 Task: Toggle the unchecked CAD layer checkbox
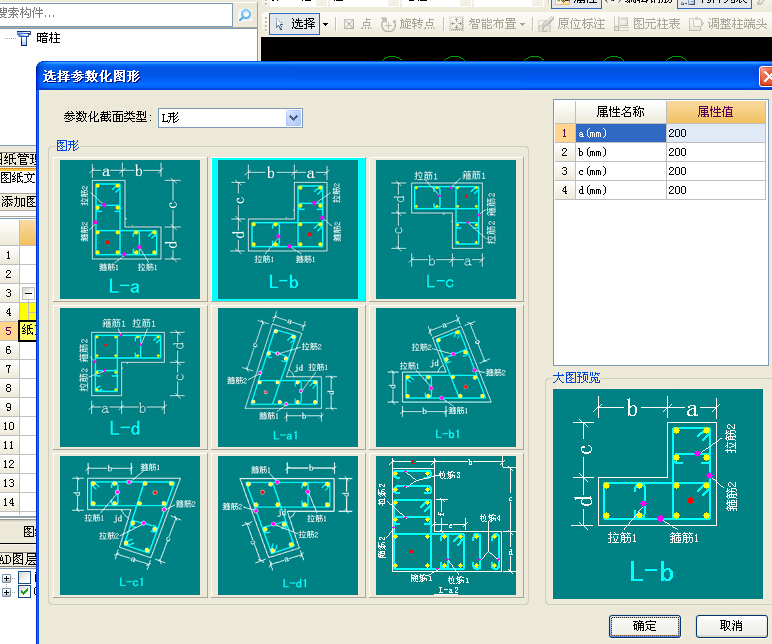click(25, 578)
